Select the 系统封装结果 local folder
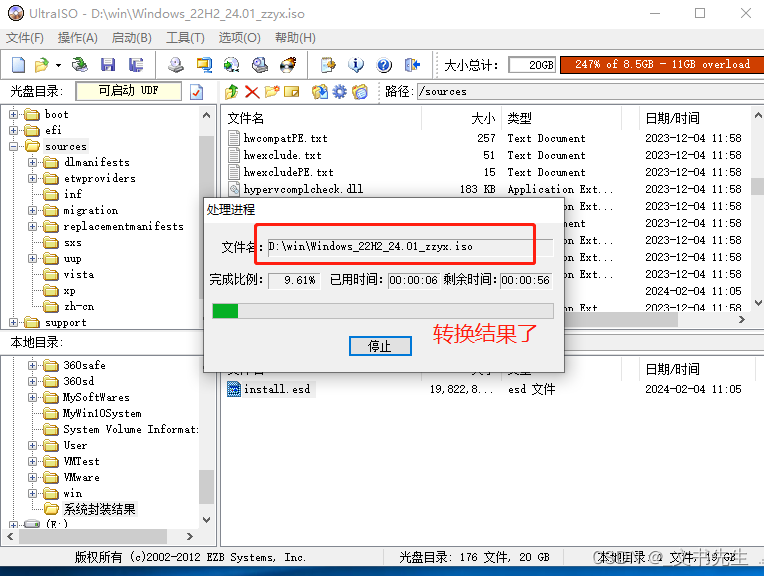Image resolution: width=764 pixels, height=576 pixels. pos(99,509)
